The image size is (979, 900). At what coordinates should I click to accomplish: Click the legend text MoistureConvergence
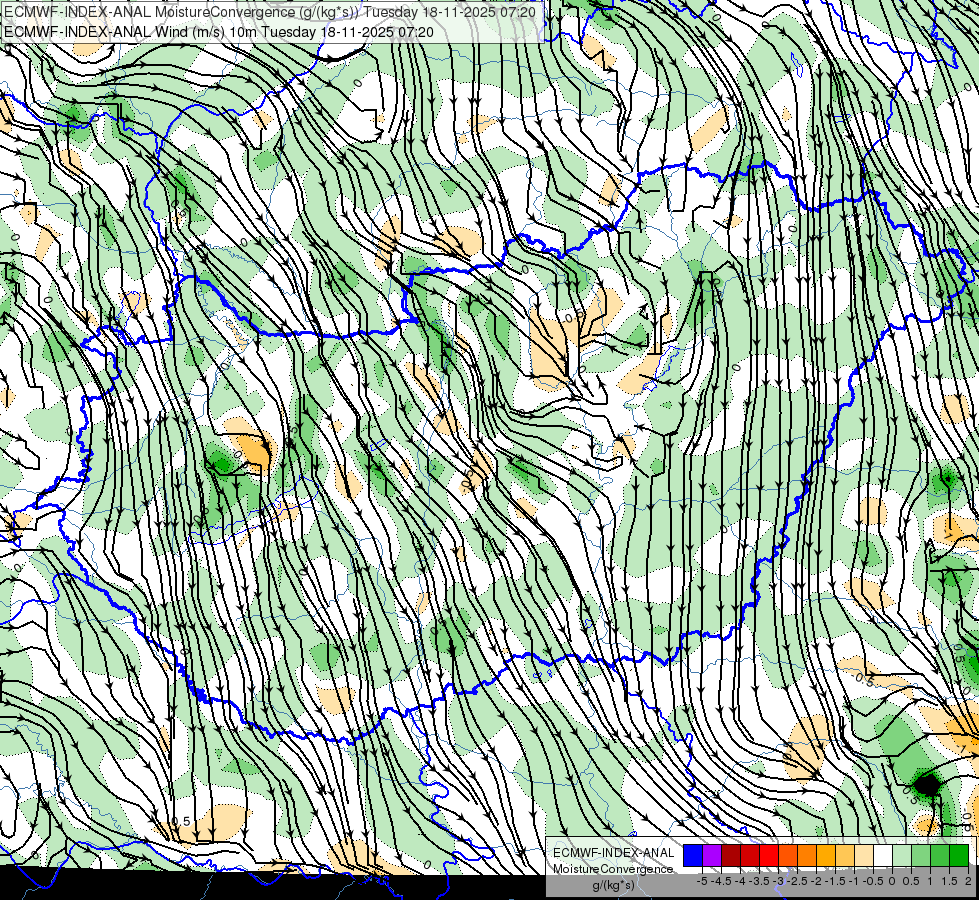[613, 869]
